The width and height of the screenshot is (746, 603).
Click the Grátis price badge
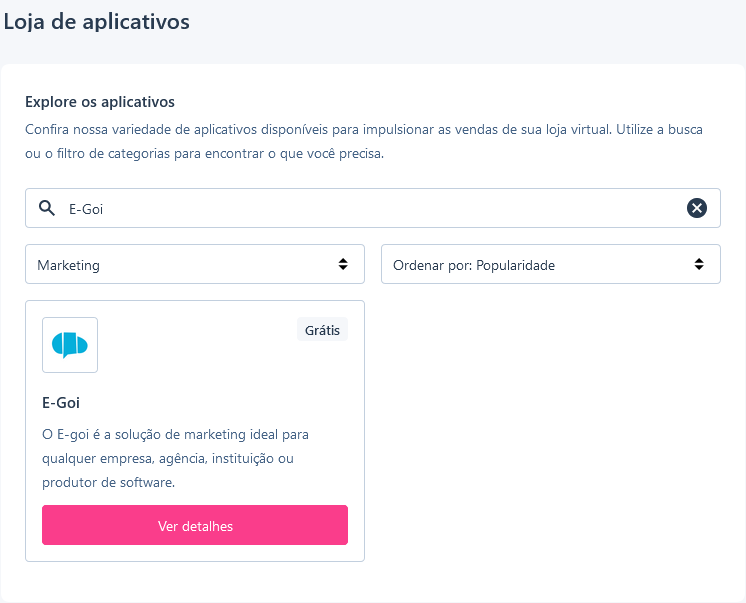point(322,329)
